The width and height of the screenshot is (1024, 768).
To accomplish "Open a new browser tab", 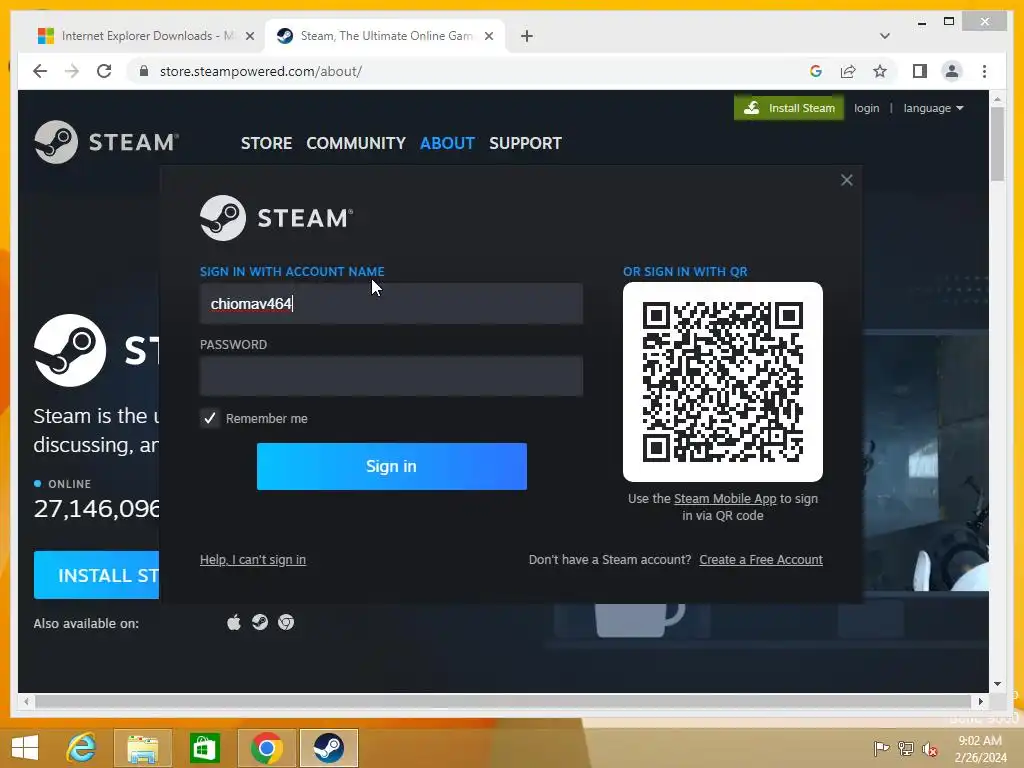I will 527,36.
